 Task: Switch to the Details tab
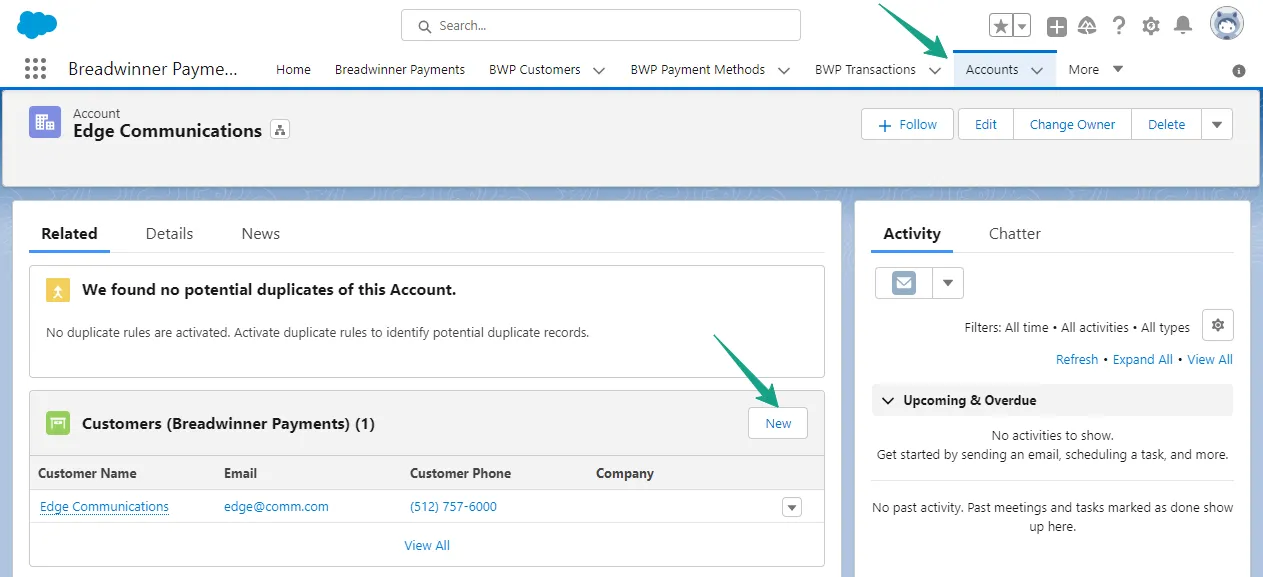pos(169,234)
